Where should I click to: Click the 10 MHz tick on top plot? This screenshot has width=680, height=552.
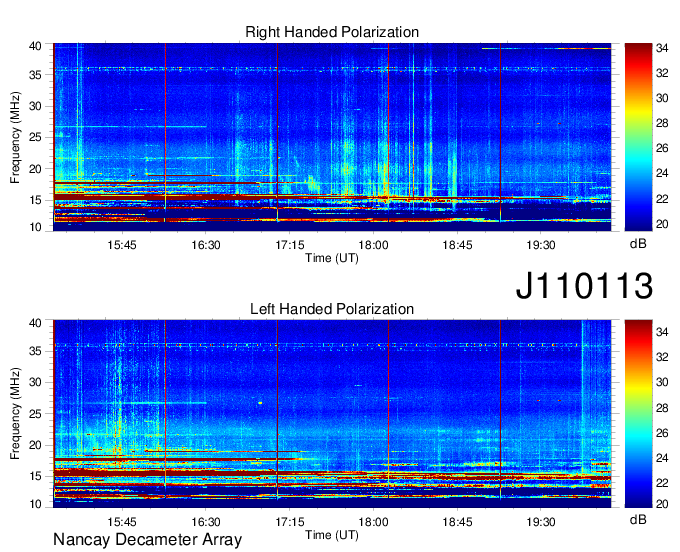pos(35,227)
